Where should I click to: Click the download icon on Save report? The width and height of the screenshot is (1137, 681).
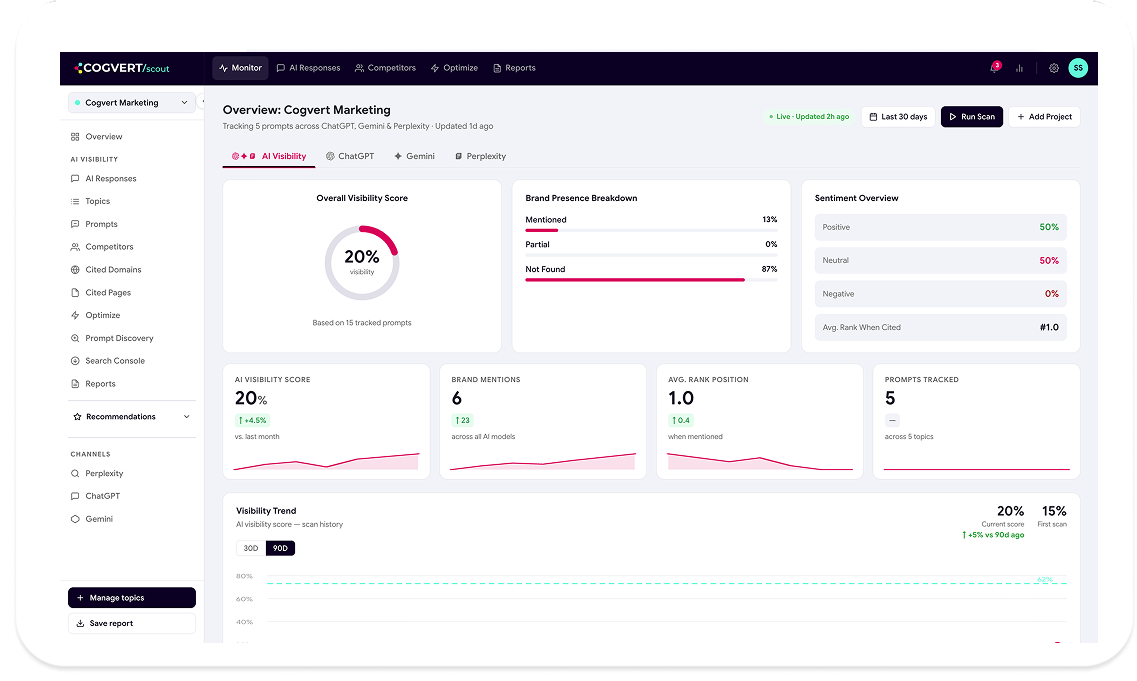80,624
